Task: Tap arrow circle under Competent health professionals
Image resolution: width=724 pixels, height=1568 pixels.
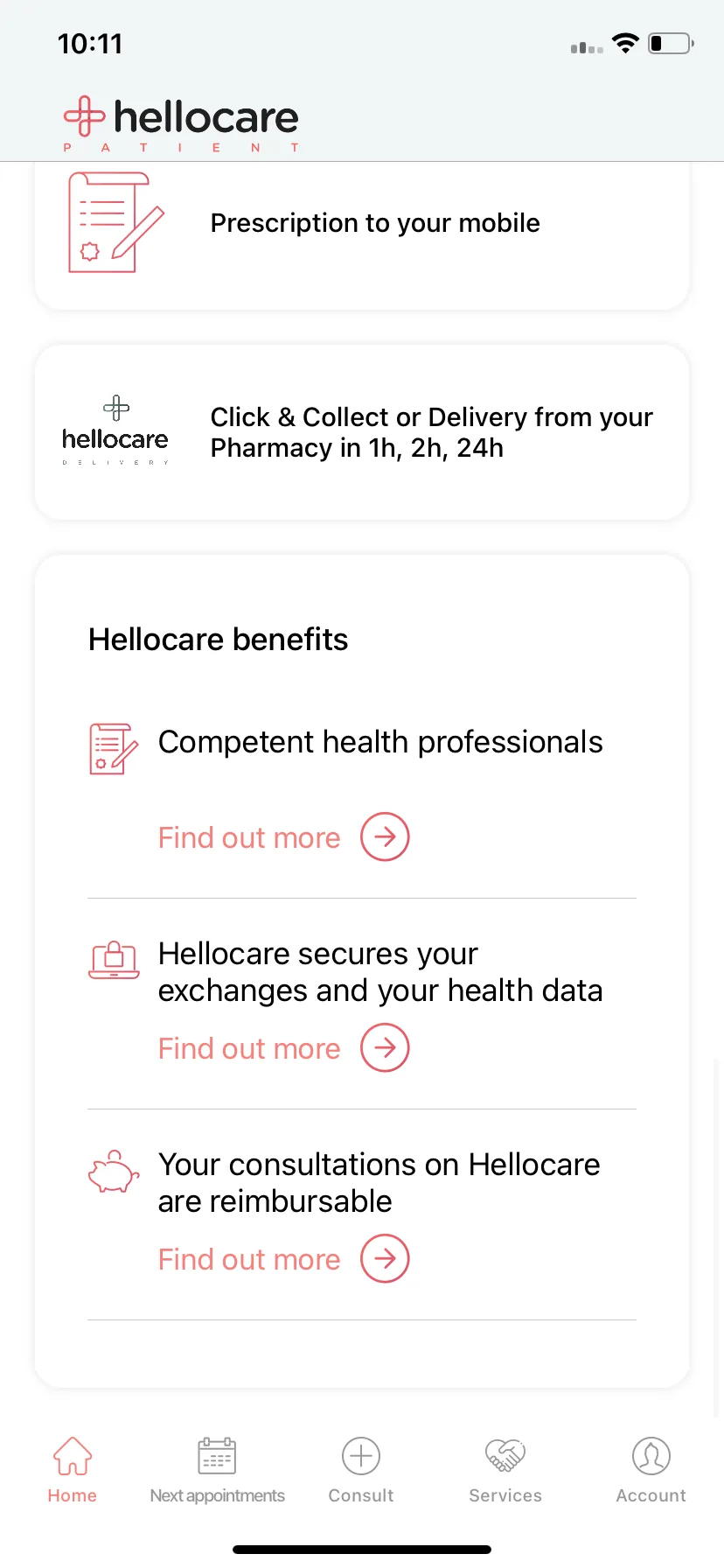Action: (x=385, y=836)
